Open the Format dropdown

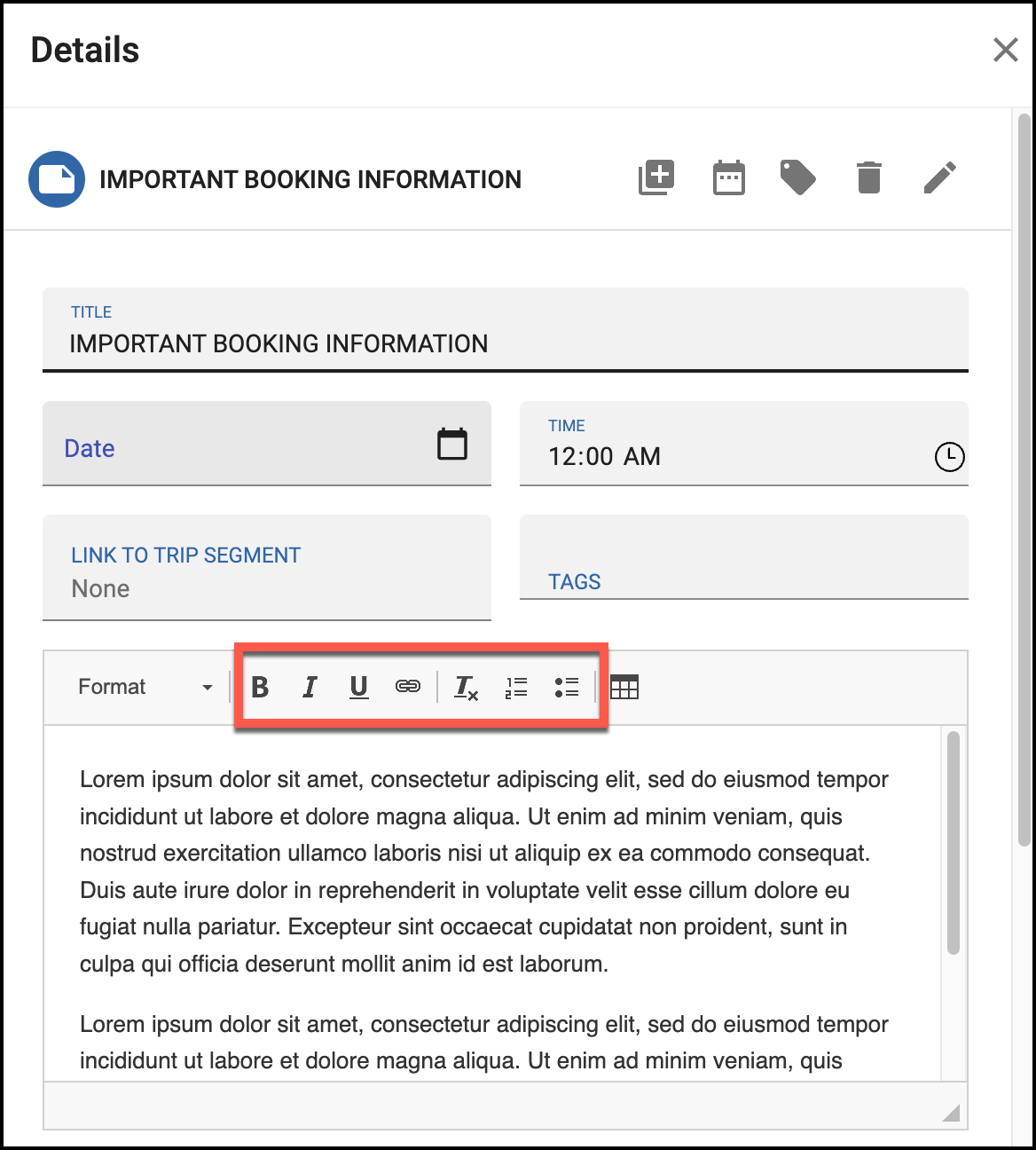tap(145, 687)
